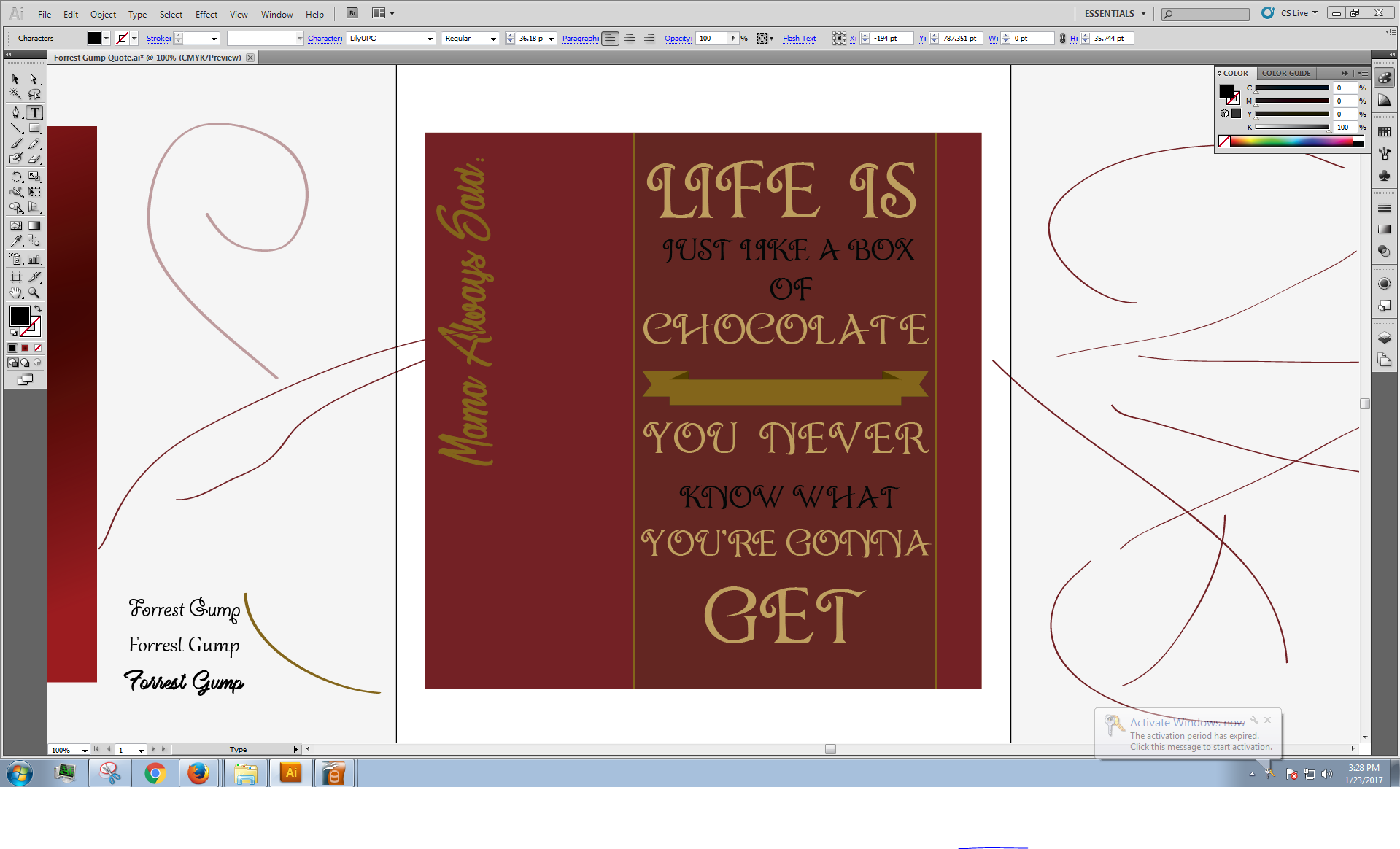This screenshot has height=849, width=1400.
Task: Open the LilyUPC font family dropdown
Action: click(x=430, y=39)
